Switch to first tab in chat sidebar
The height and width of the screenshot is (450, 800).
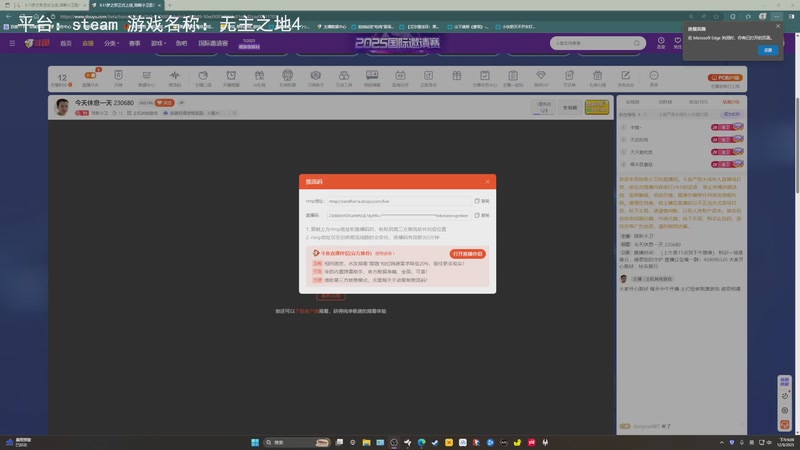coord(633,102)
